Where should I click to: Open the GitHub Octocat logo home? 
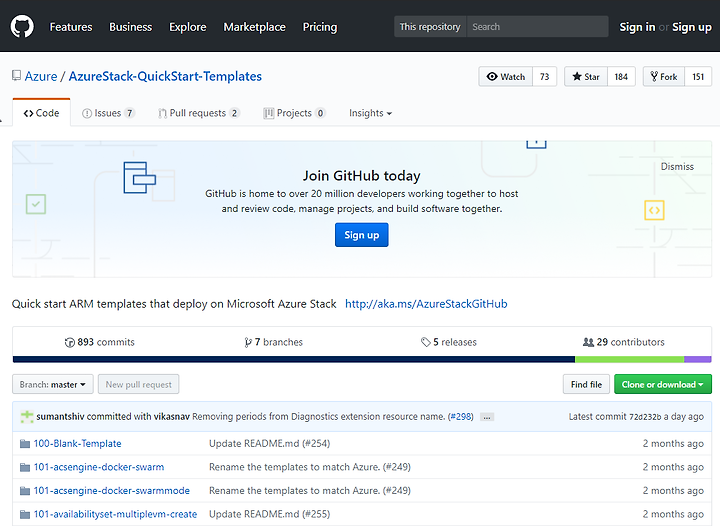click(x=22, y=27)
